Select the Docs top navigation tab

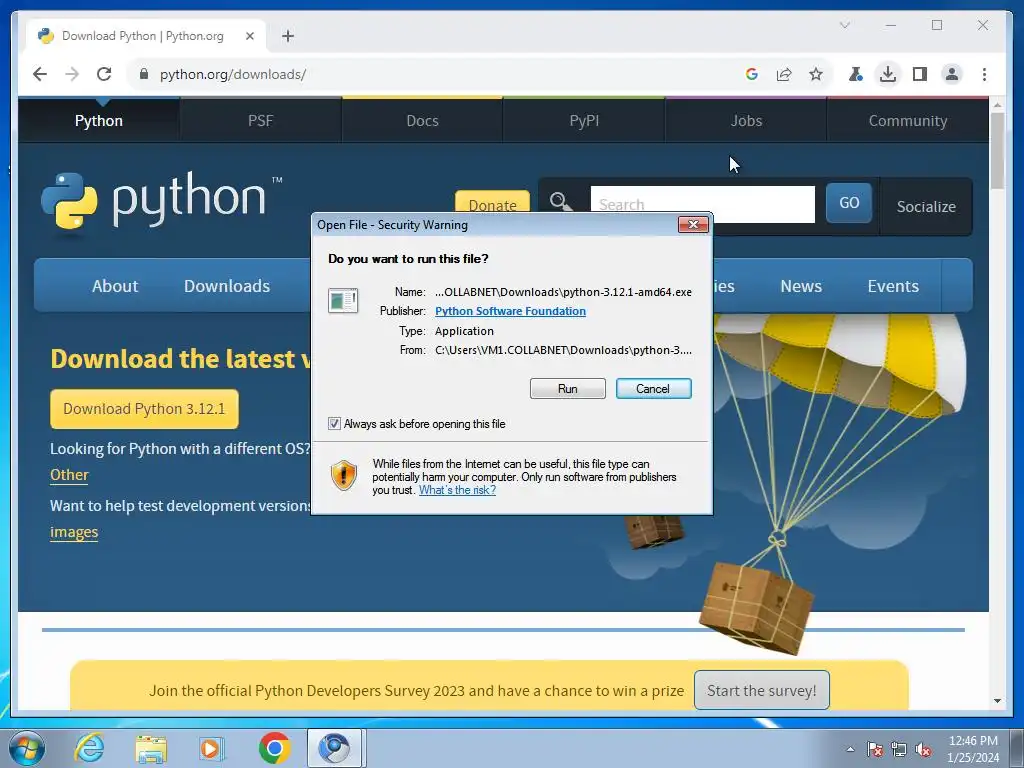point(422,121)
